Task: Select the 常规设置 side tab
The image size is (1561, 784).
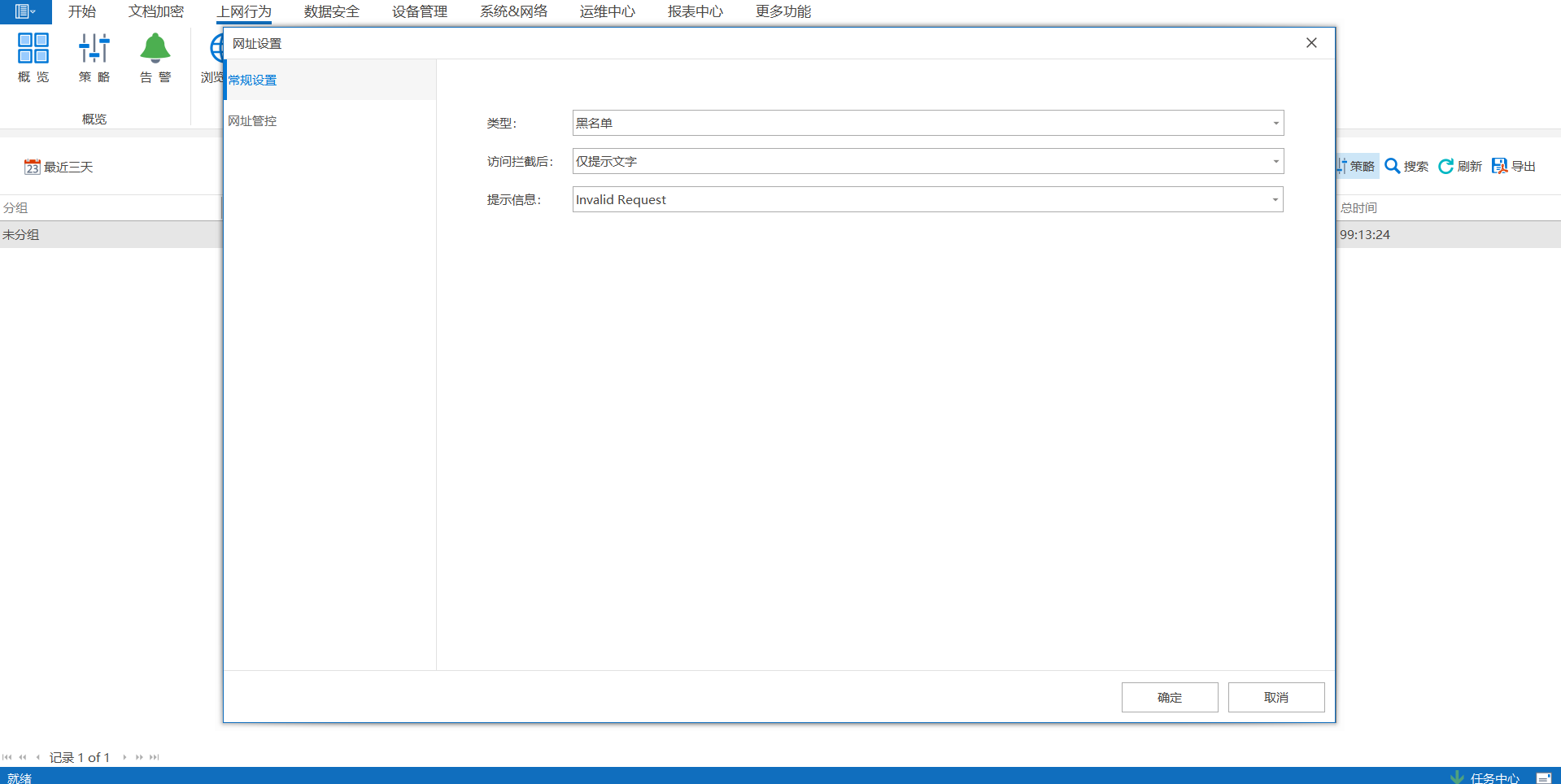Action: [x=252, y=80]
